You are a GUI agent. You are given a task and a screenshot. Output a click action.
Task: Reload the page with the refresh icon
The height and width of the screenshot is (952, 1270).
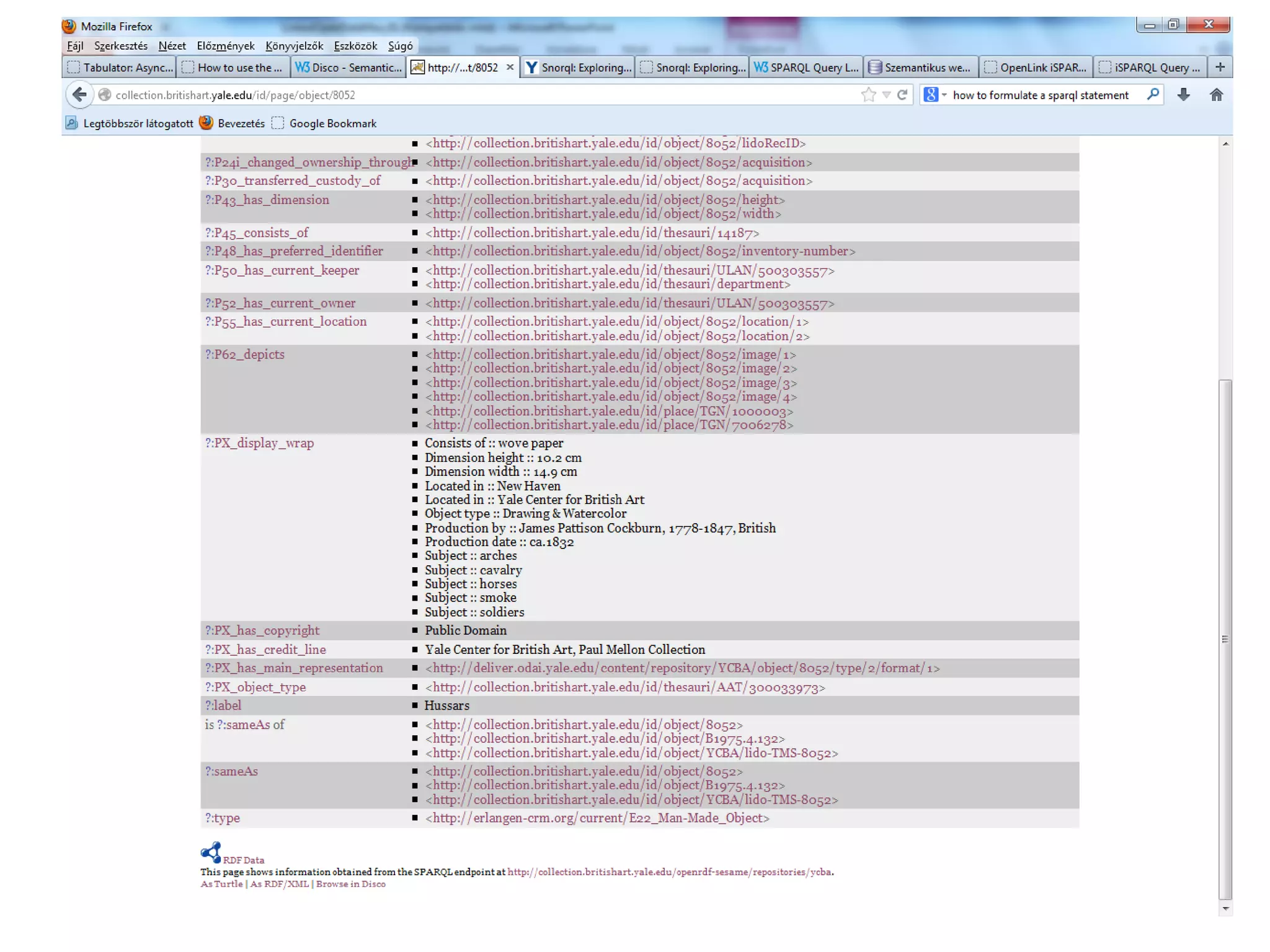tap(902, 95)
